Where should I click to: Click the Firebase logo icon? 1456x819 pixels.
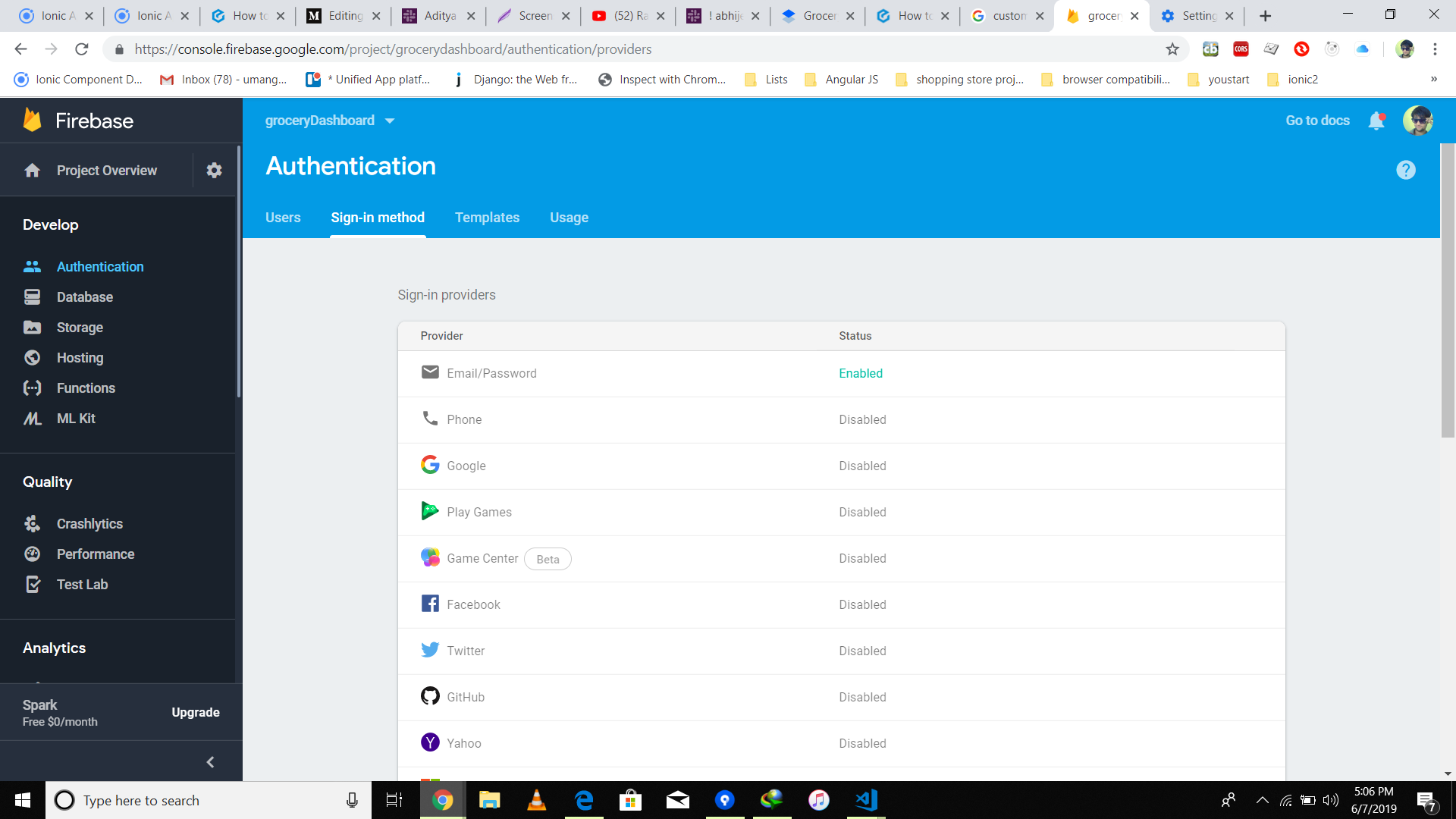click(x=33, y=121)
